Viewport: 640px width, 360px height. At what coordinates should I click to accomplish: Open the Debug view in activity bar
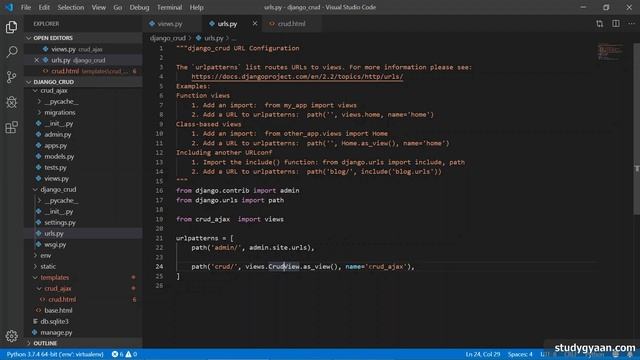click(11, 102)
